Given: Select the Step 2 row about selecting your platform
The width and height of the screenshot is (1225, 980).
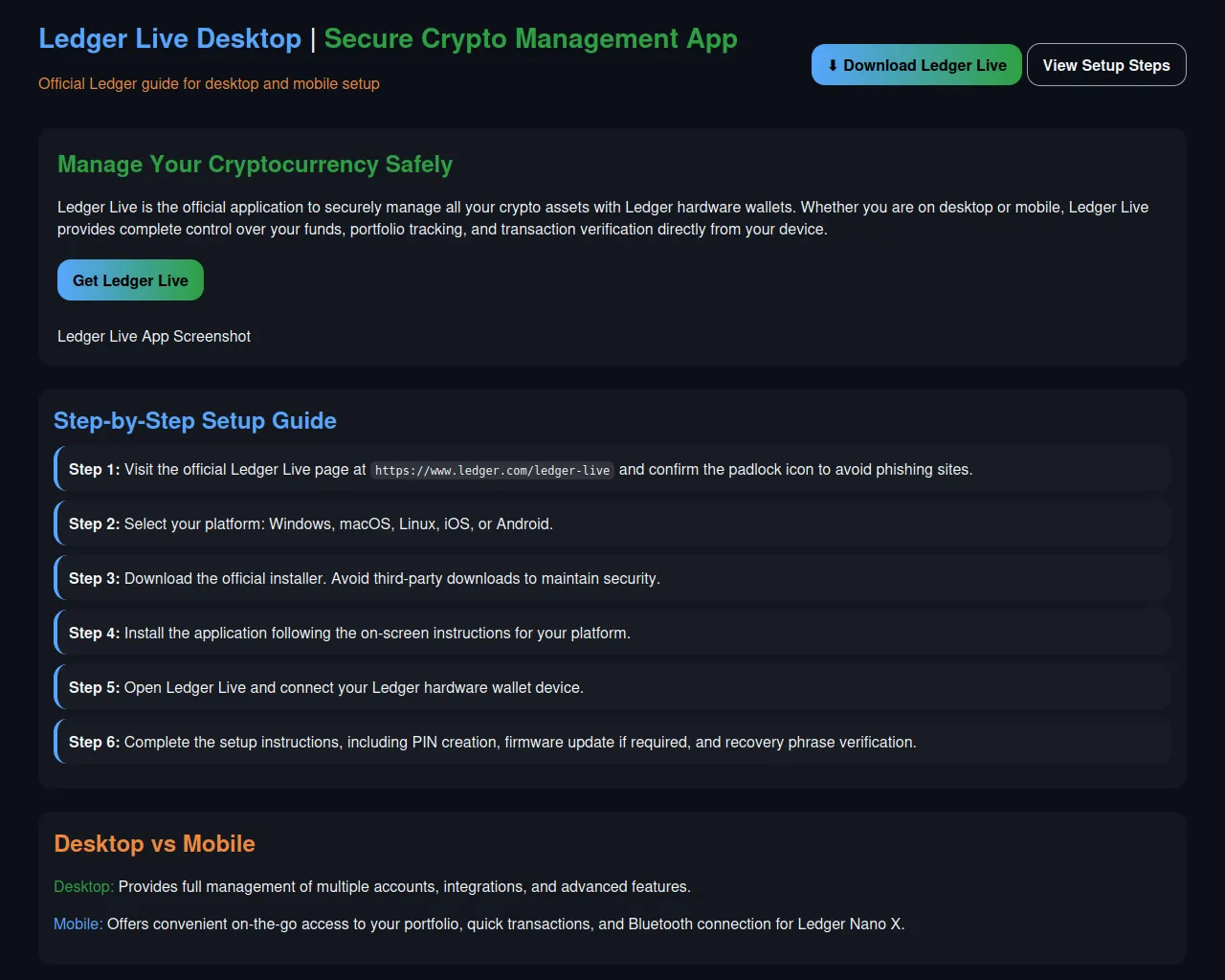Looking at the screenshot, I should 612,524.
